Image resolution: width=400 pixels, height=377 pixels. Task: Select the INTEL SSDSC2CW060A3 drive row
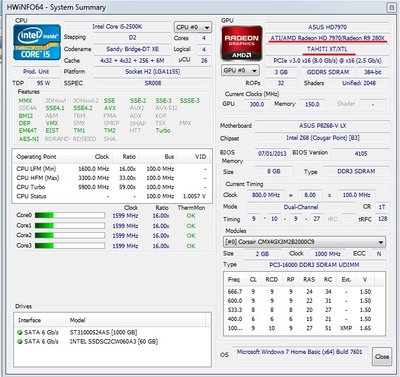(112, 342)
